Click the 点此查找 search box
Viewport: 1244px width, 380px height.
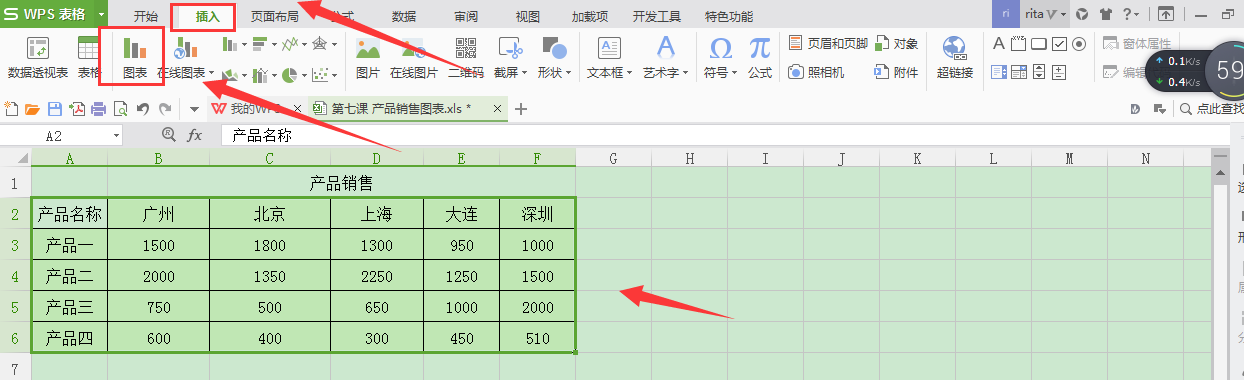pos(1211,109)
